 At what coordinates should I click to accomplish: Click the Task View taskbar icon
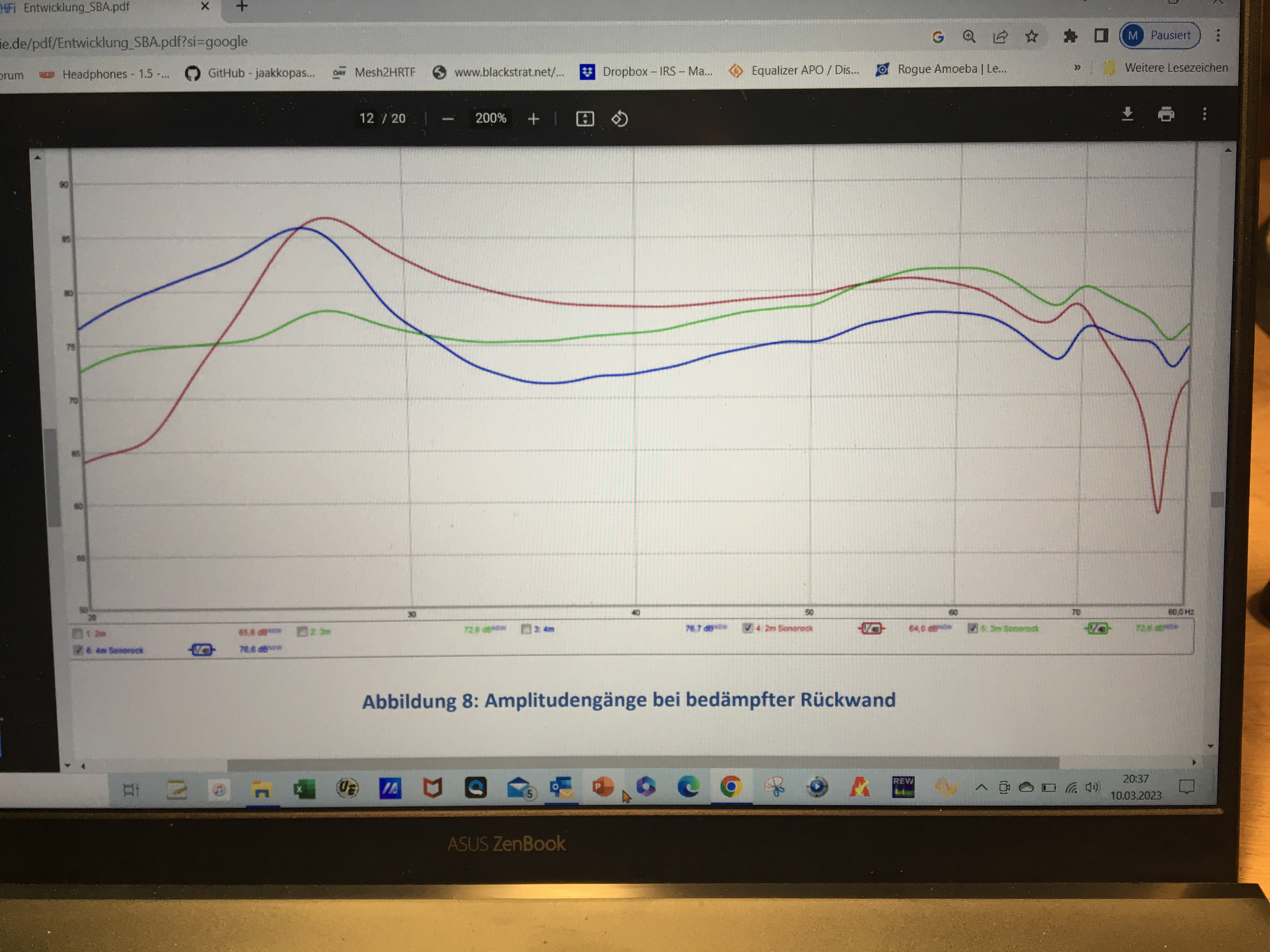[131, 790]
